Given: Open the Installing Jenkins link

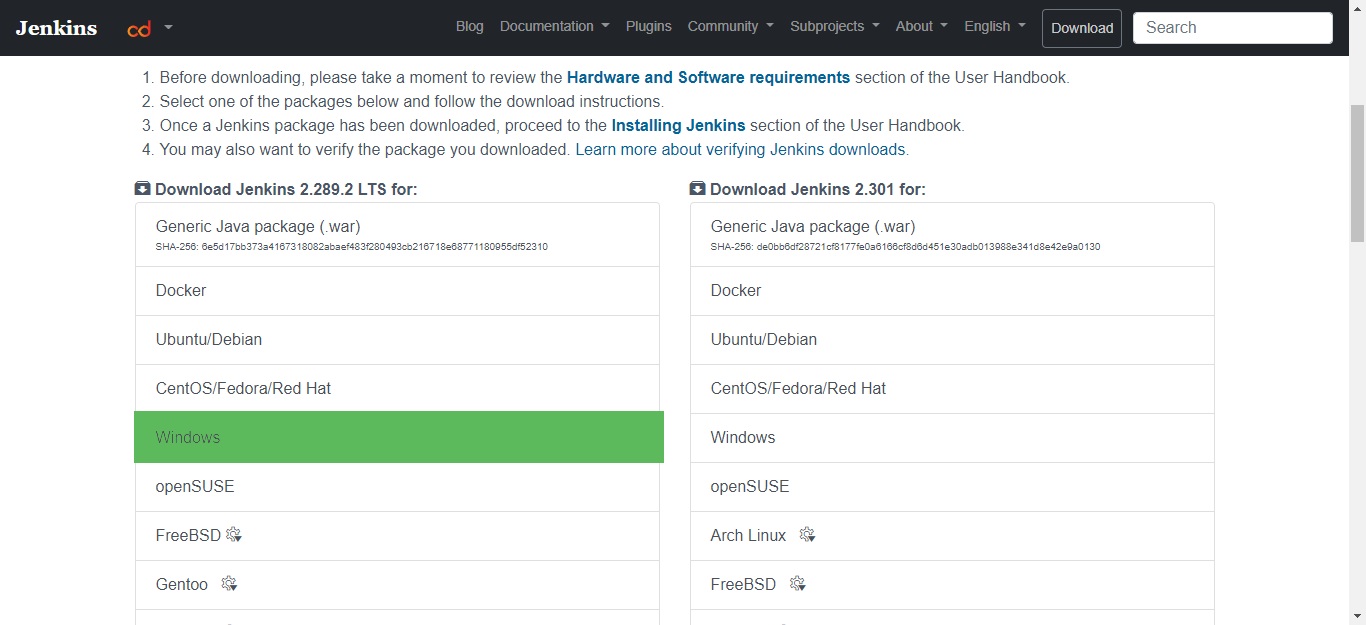Looking at the screenshot, I should pos(678,126).
